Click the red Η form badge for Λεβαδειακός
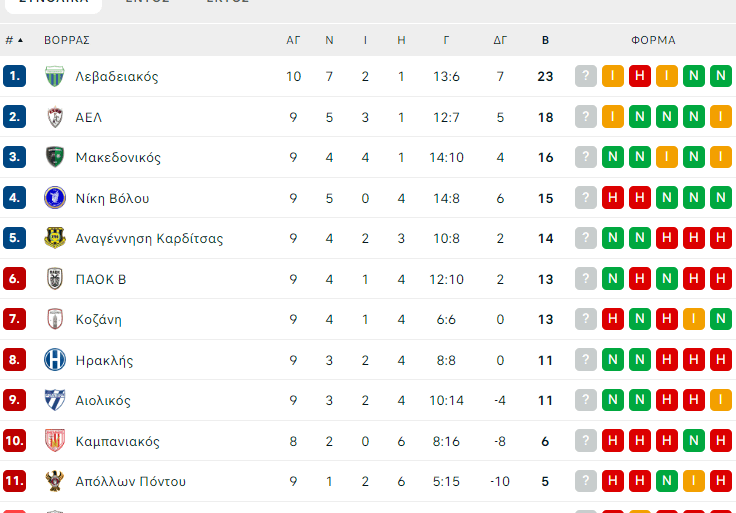 pyautogui.click(x=640, y=76)
